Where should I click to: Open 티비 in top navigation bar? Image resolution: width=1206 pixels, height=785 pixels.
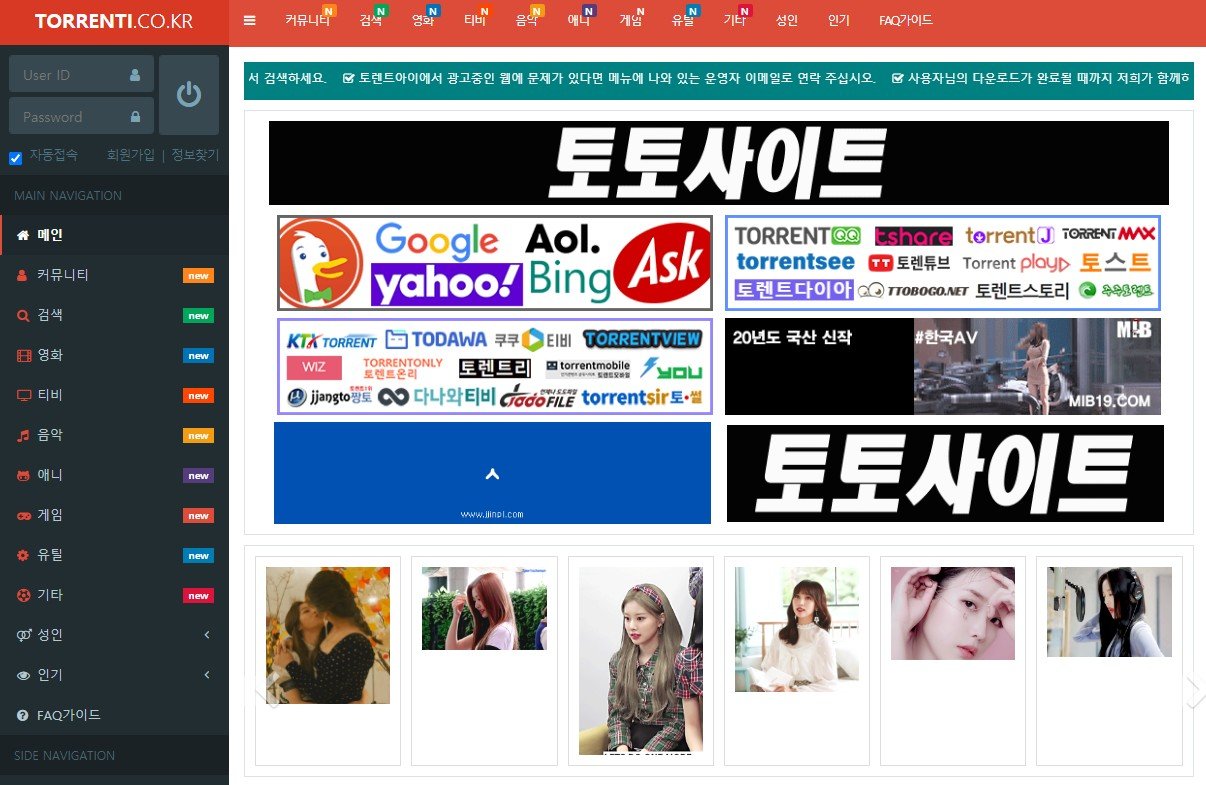tap(475, 20)
